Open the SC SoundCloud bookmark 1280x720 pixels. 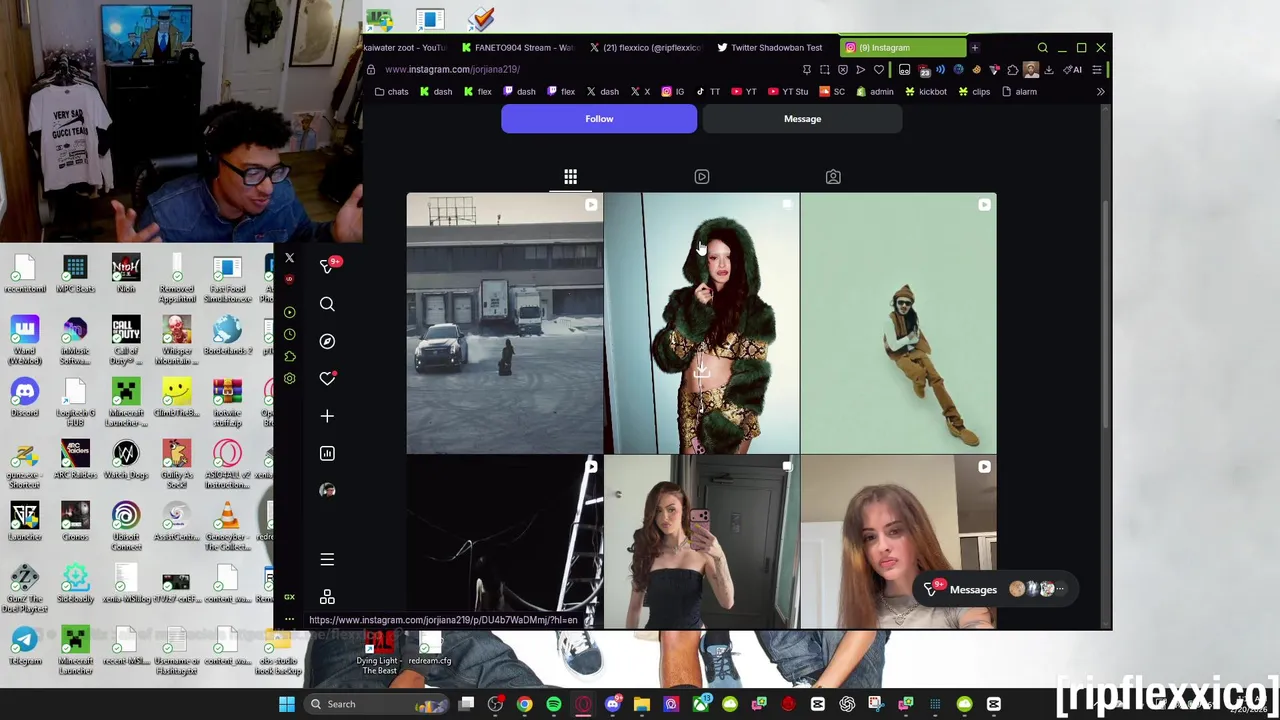tap(832, 92)
